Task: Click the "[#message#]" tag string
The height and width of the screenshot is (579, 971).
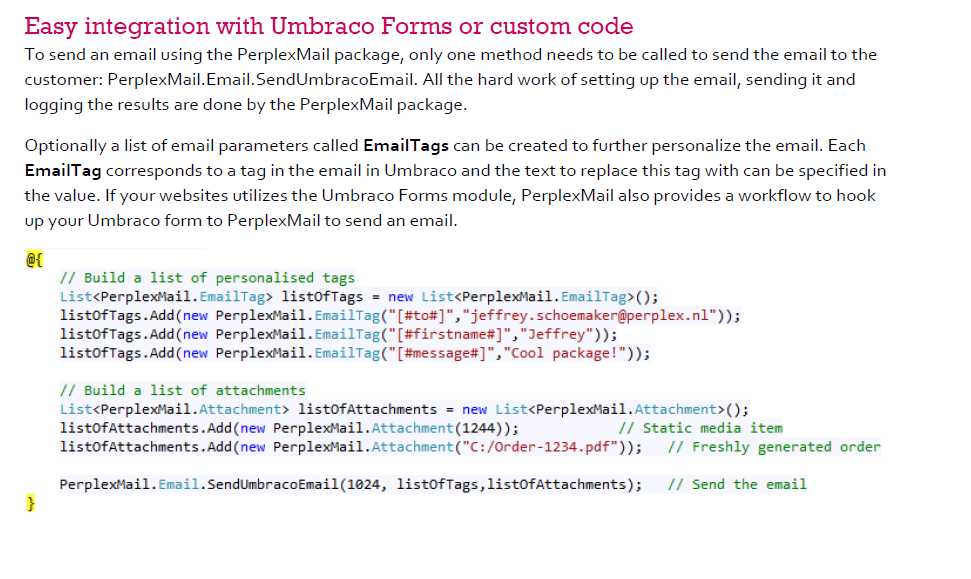Action: [x=442, y=353]
